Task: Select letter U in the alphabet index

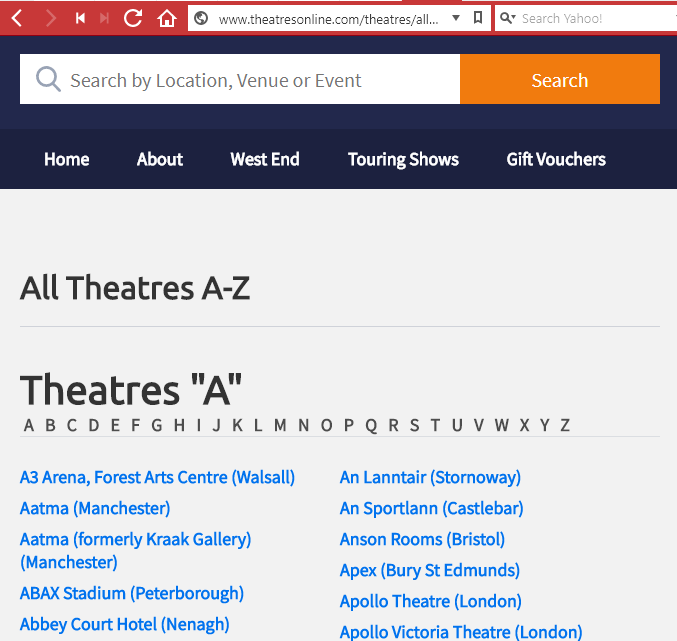Action: coord(457,425)
